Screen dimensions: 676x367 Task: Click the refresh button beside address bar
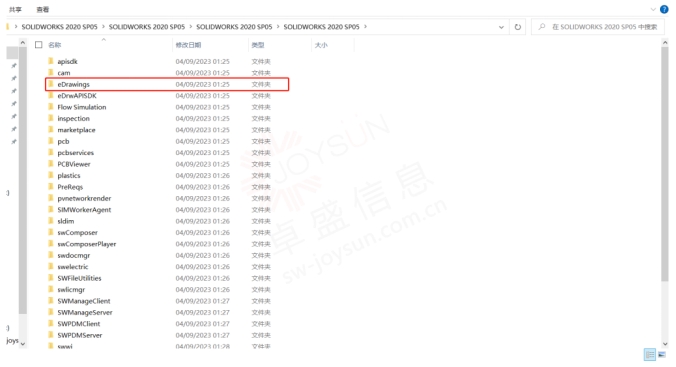(517, 27)
